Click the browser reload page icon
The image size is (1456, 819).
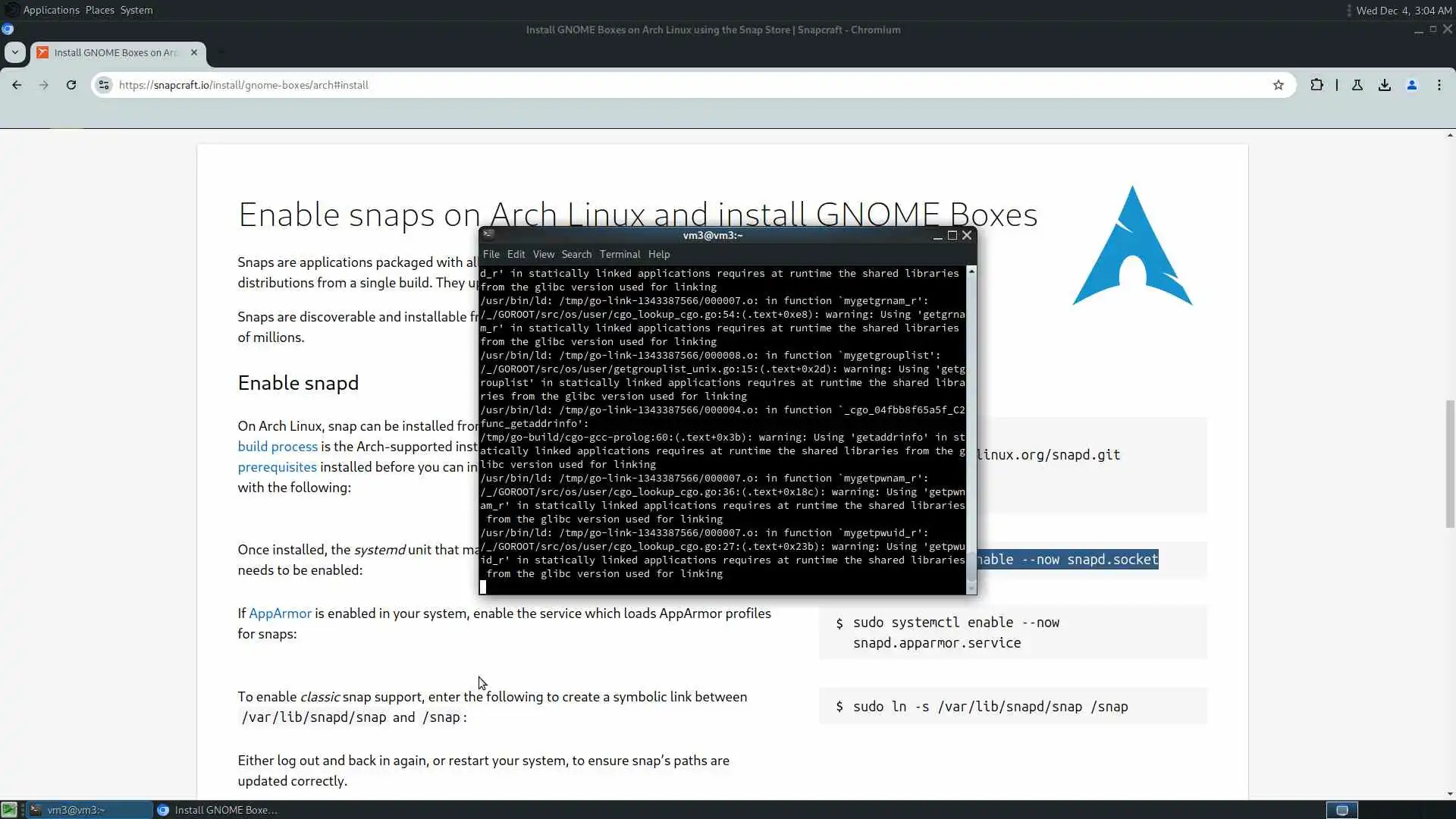(71, 85)
